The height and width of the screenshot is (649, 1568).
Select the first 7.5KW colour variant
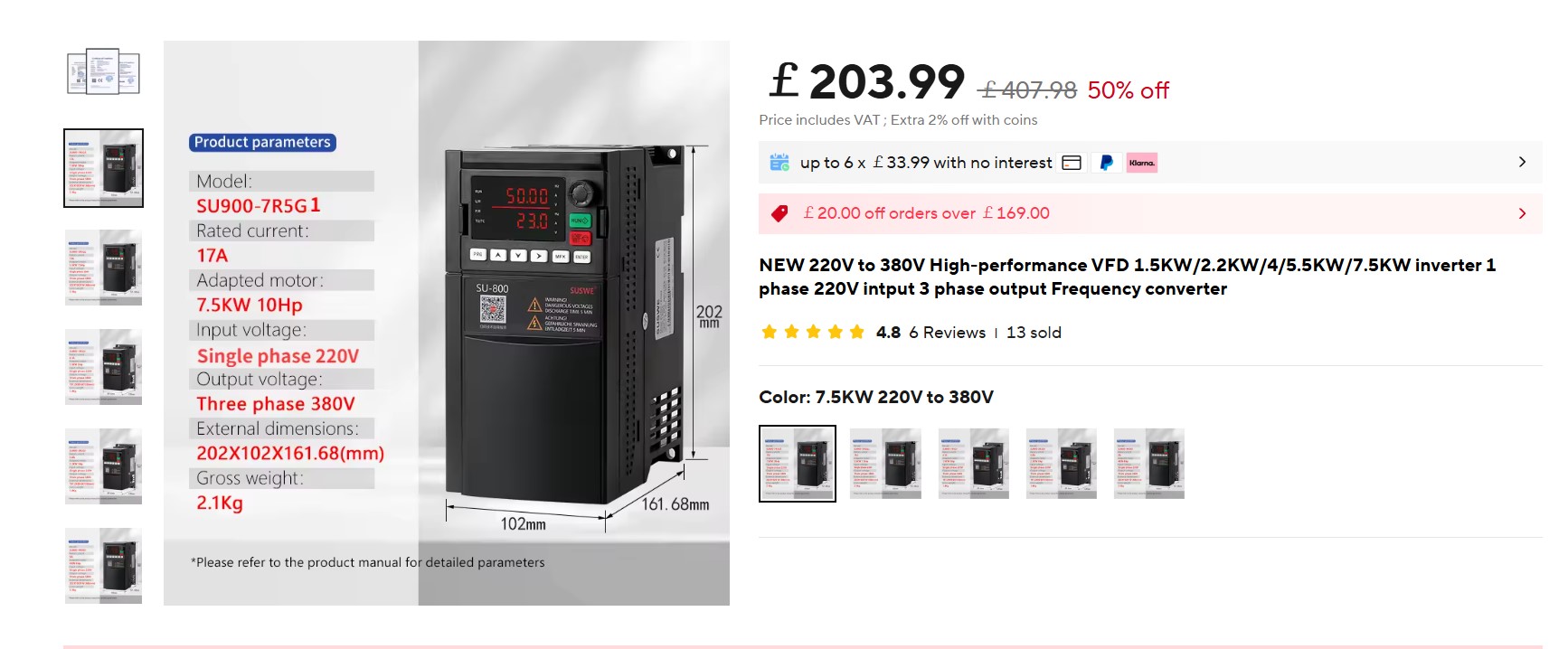point(798,464)
